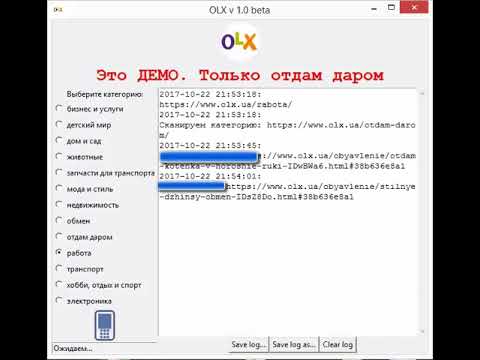Click the small OLX title bar icon
The image size is (480, 360).
[58, 10]
